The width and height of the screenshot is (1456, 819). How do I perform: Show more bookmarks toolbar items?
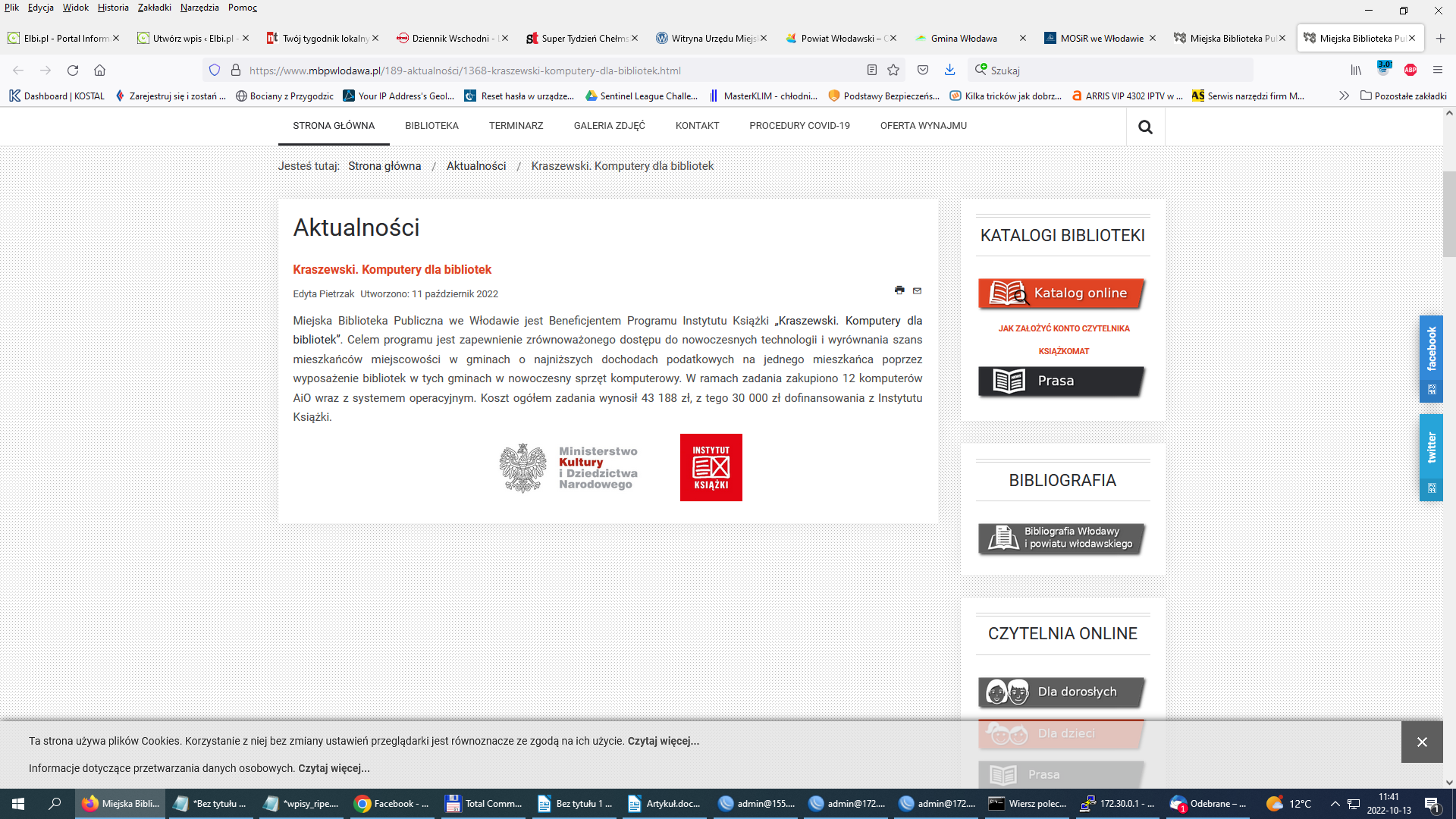(1344, 96)
